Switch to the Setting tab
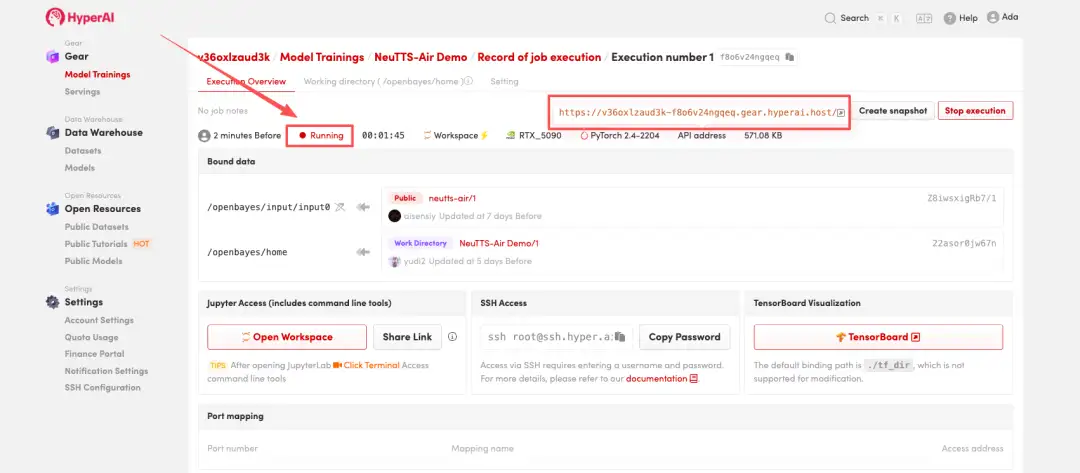Image resolution: width=1080 pixels, height=473 pixels. coord(504,81)
